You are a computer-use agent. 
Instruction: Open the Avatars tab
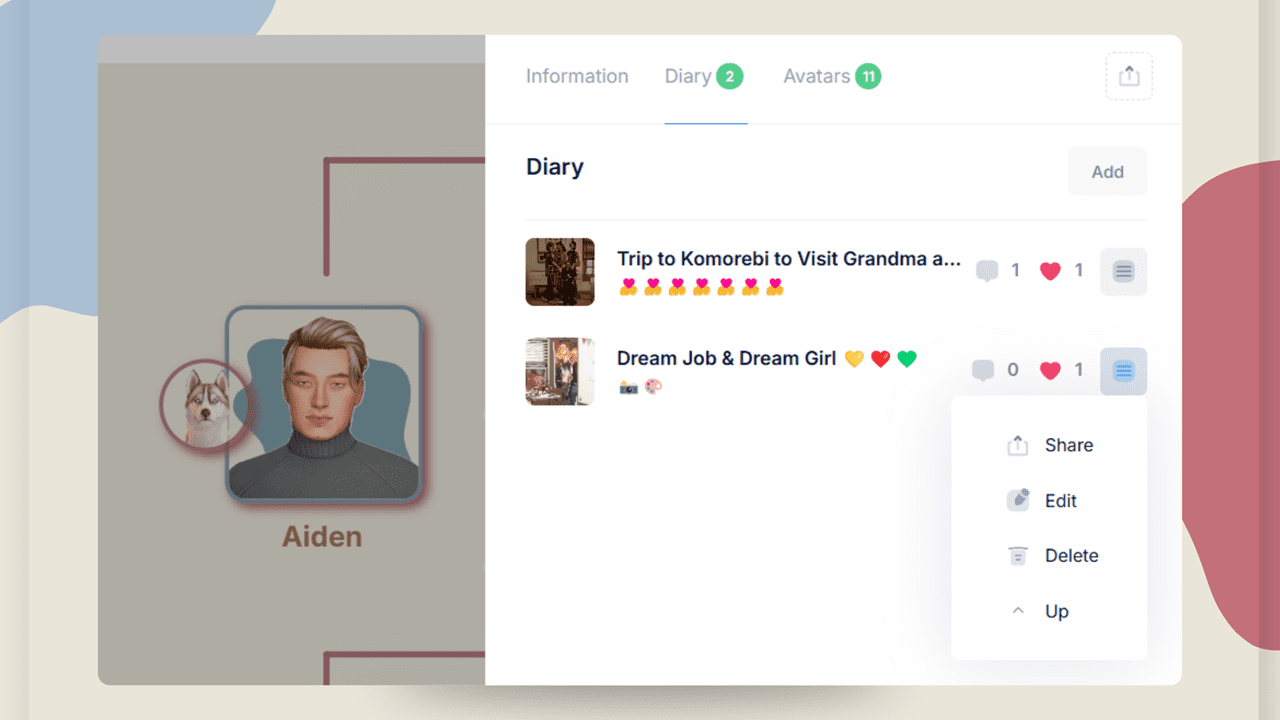coord(832,76)
